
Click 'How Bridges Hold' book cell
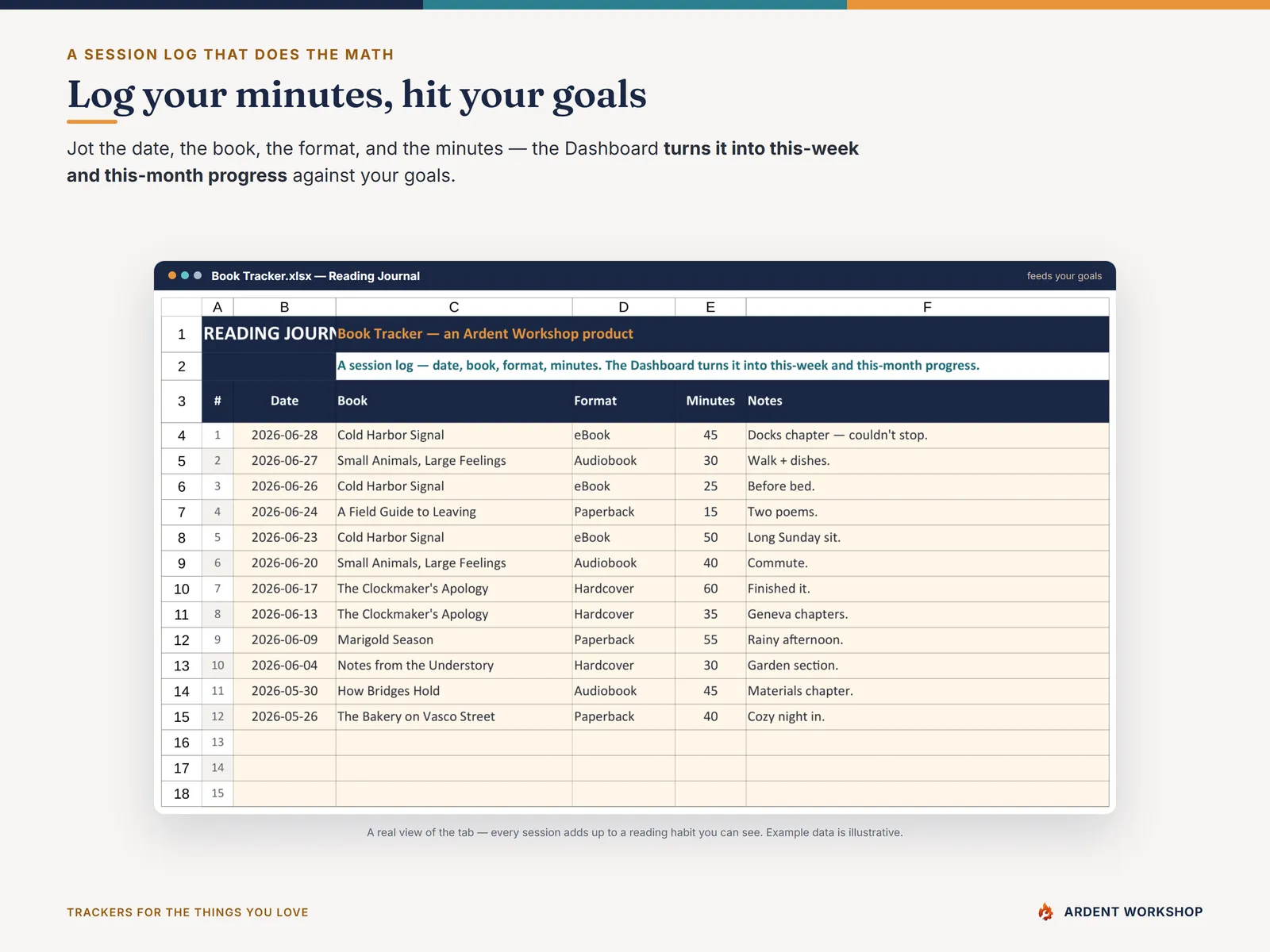pos(454,691)
